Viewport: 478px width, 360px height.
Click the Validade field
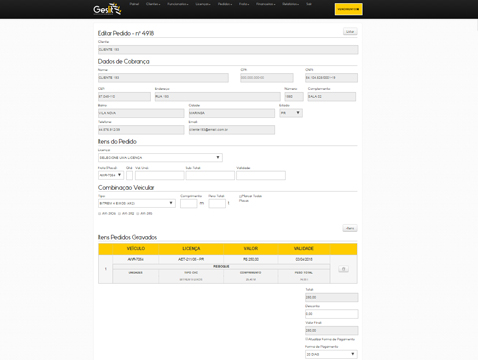click(261, 175)
